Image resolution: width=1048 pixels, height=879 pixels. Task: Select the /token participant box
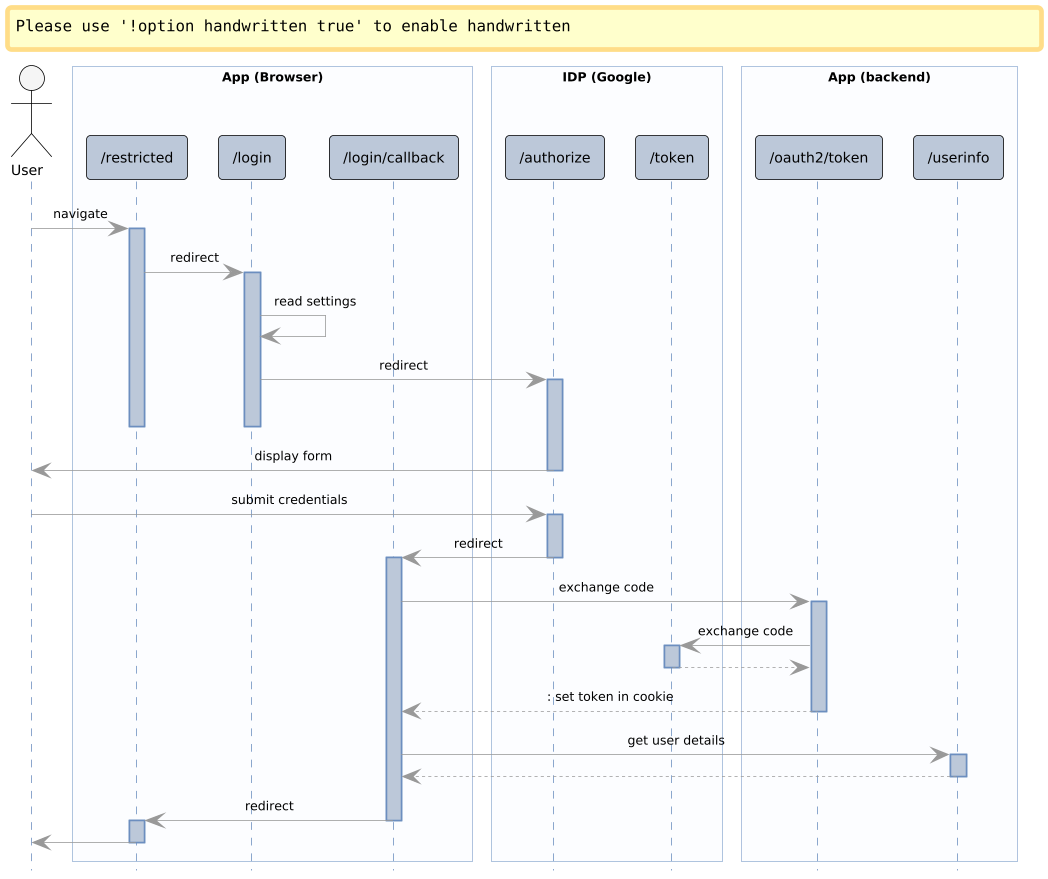pos(672,158)
